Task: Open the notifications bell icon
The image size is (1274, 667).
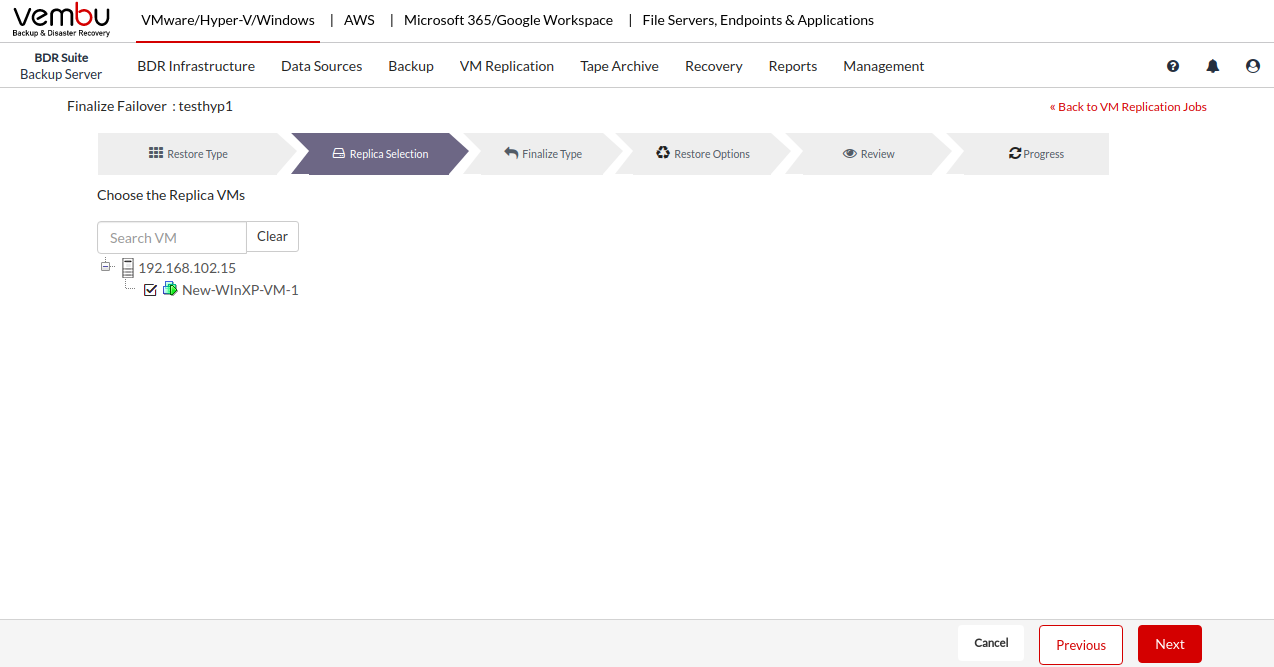Action: click(1213, 66)
